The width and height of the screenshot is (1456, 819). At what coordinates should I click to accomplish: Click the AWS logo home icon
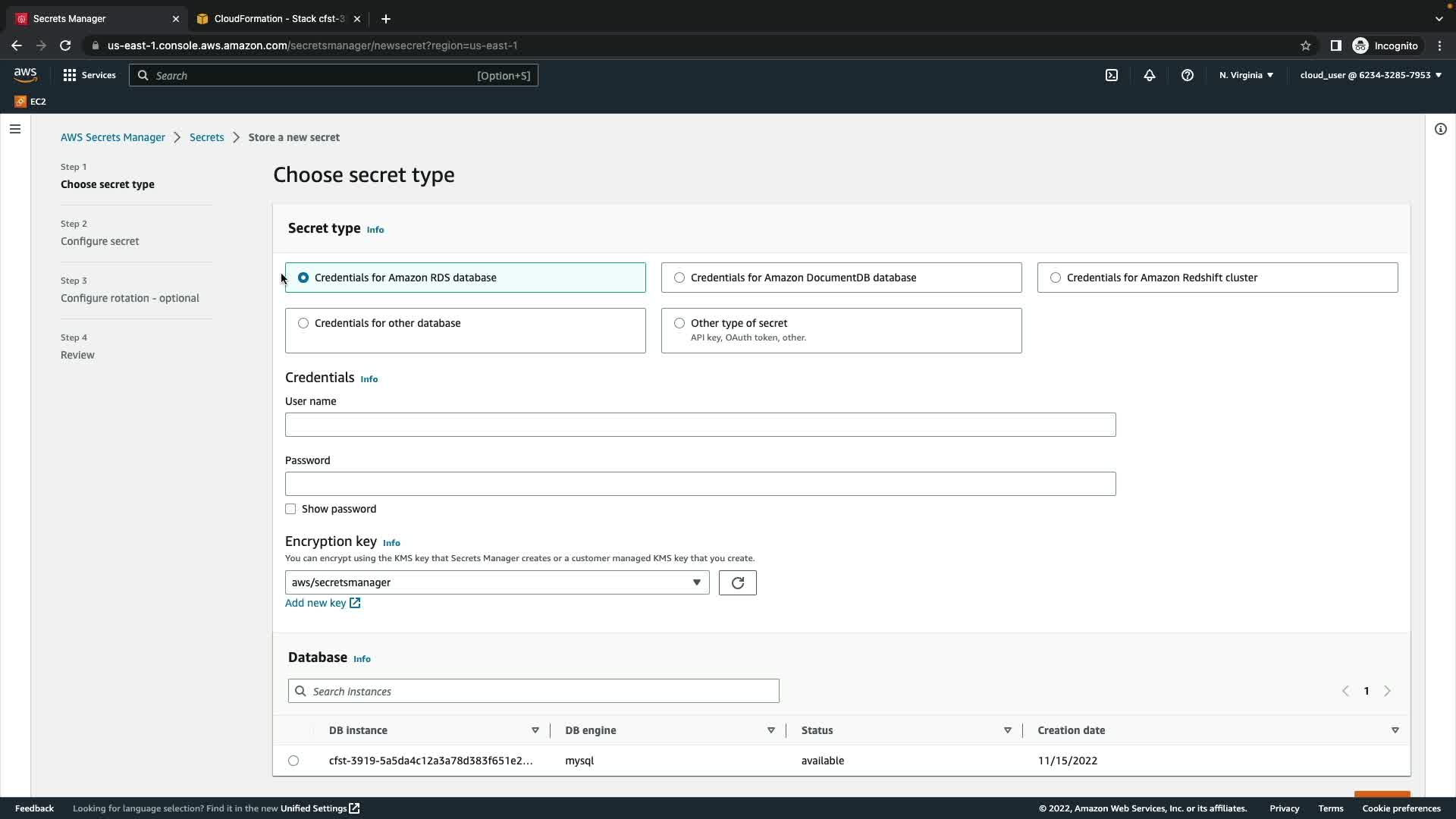pos(25,75)
